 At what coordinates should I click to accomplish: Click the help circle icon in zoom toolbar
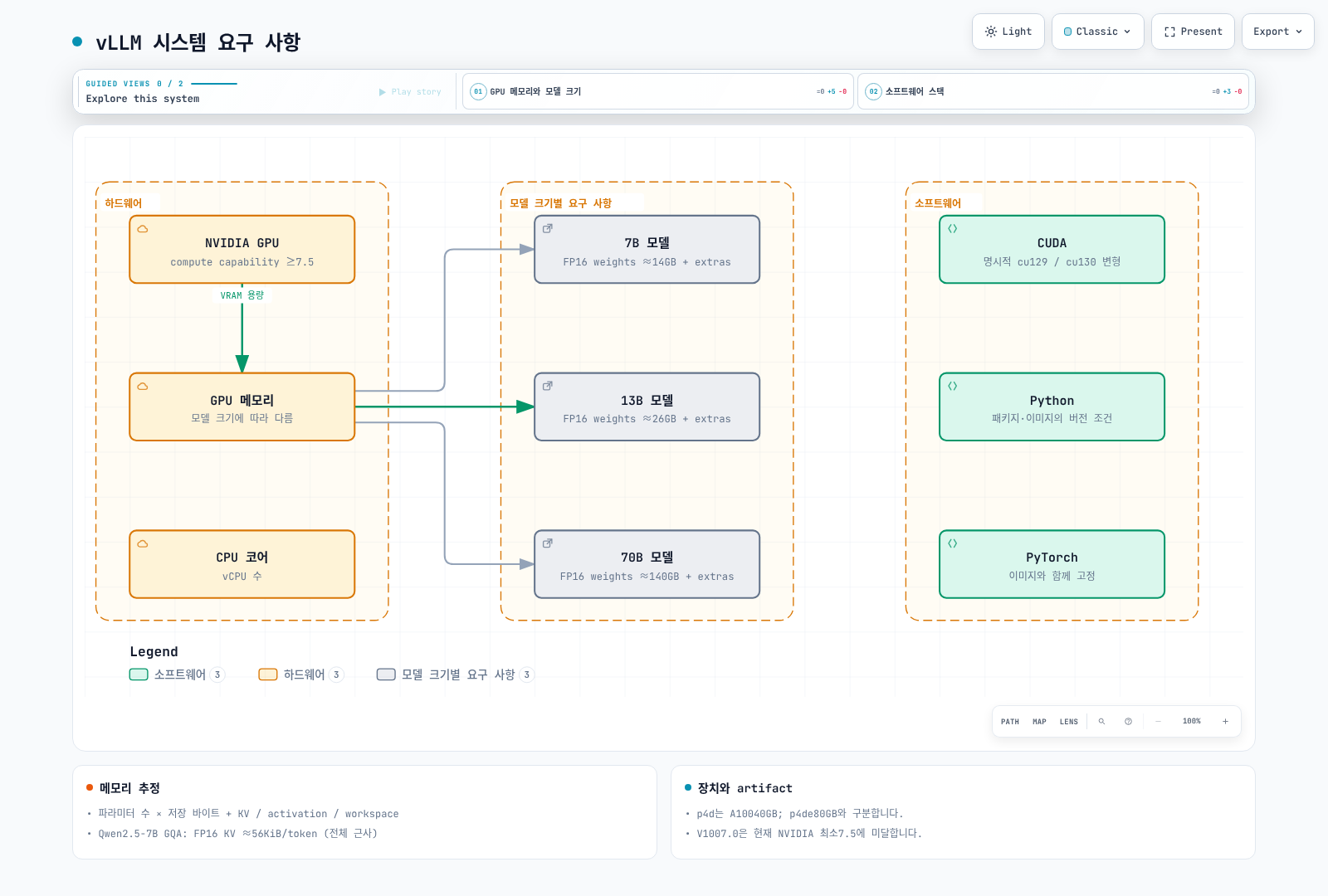tap(1128, 722)
